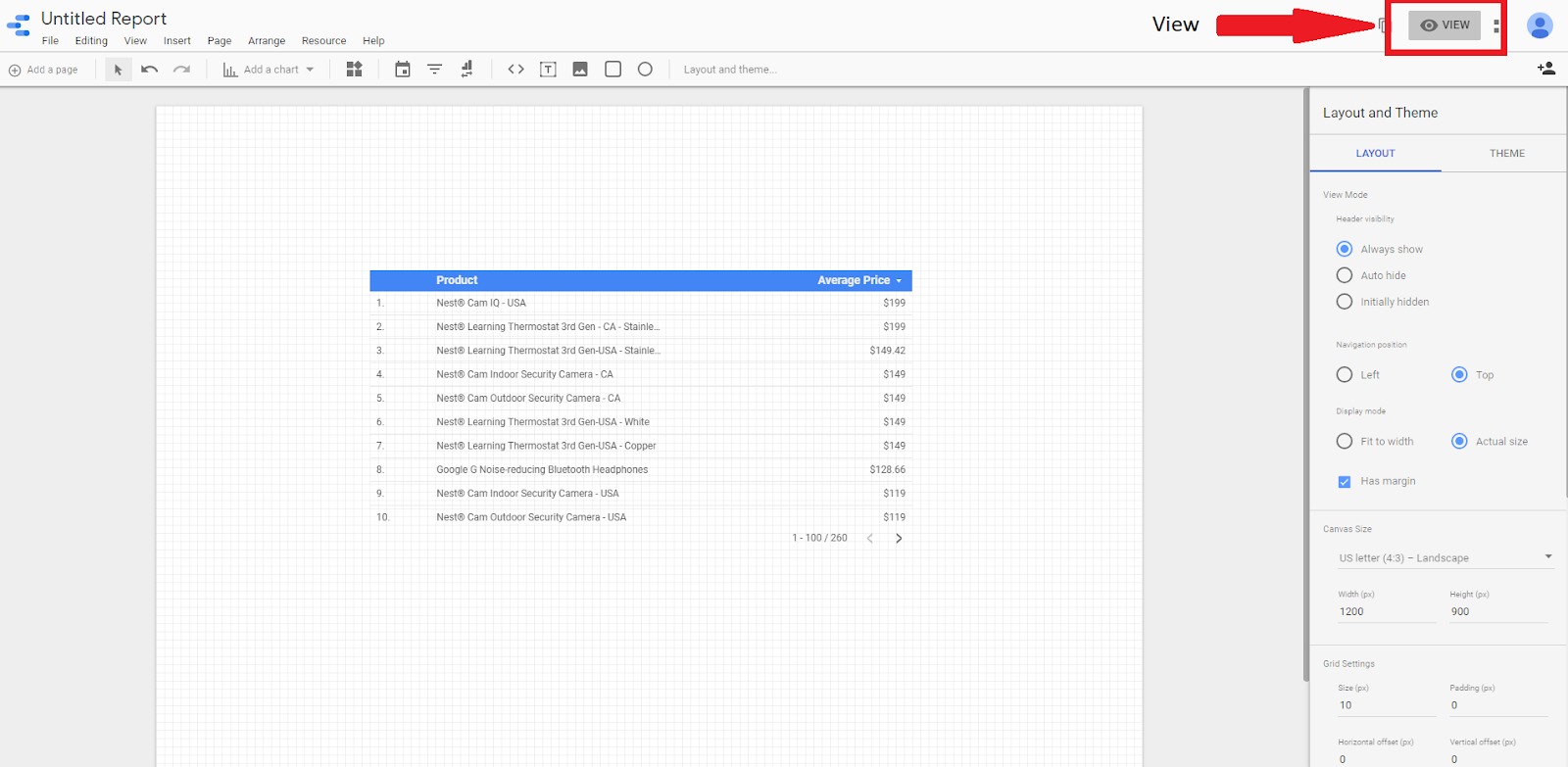Set navigation position to Left
The width and height of the screenshot is (1568, 767).
pos(1345,374)
